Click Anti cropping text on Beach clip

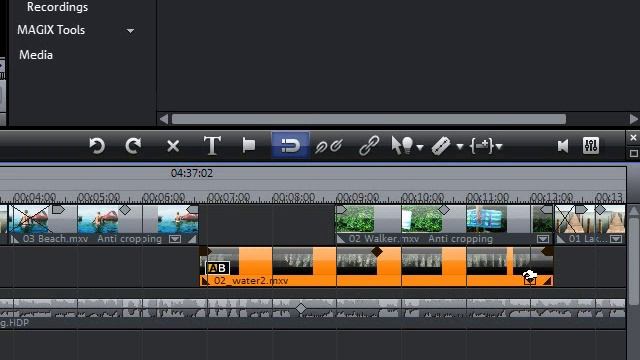(x=129, y=239)
